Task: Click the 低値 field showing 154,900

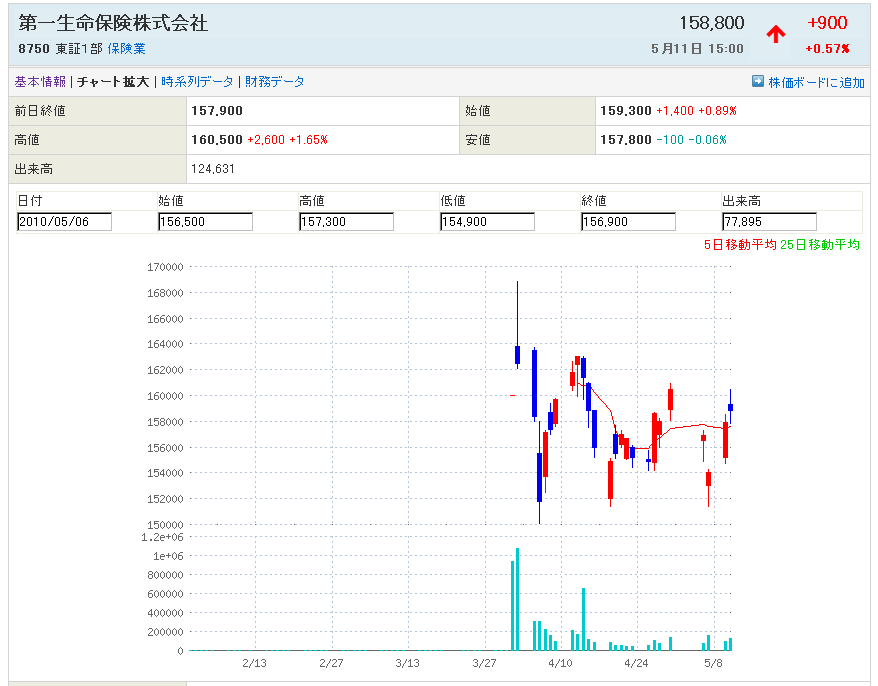Action: click(x=487, y=222)
